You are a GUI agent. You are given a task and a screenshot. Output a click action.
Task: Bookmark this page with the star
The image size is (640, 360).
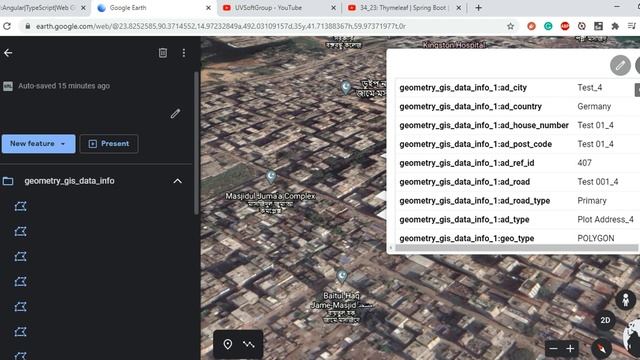coord(510,26)
